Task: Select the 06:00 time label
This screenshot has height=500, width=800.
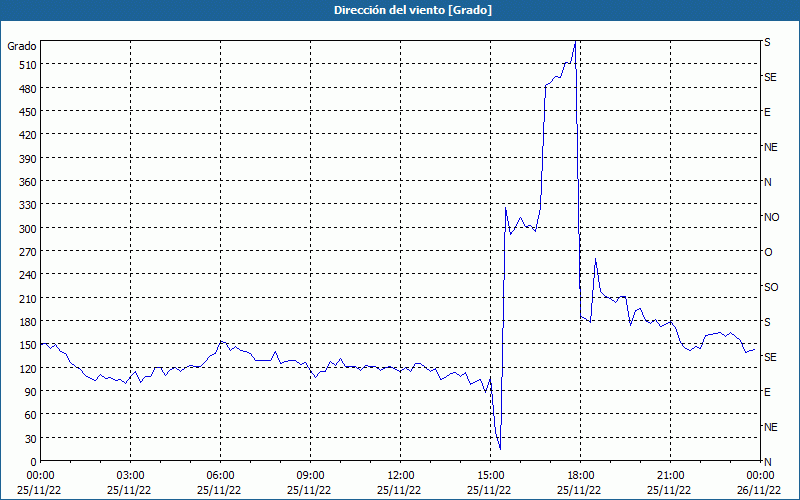Action: [220, 476]
